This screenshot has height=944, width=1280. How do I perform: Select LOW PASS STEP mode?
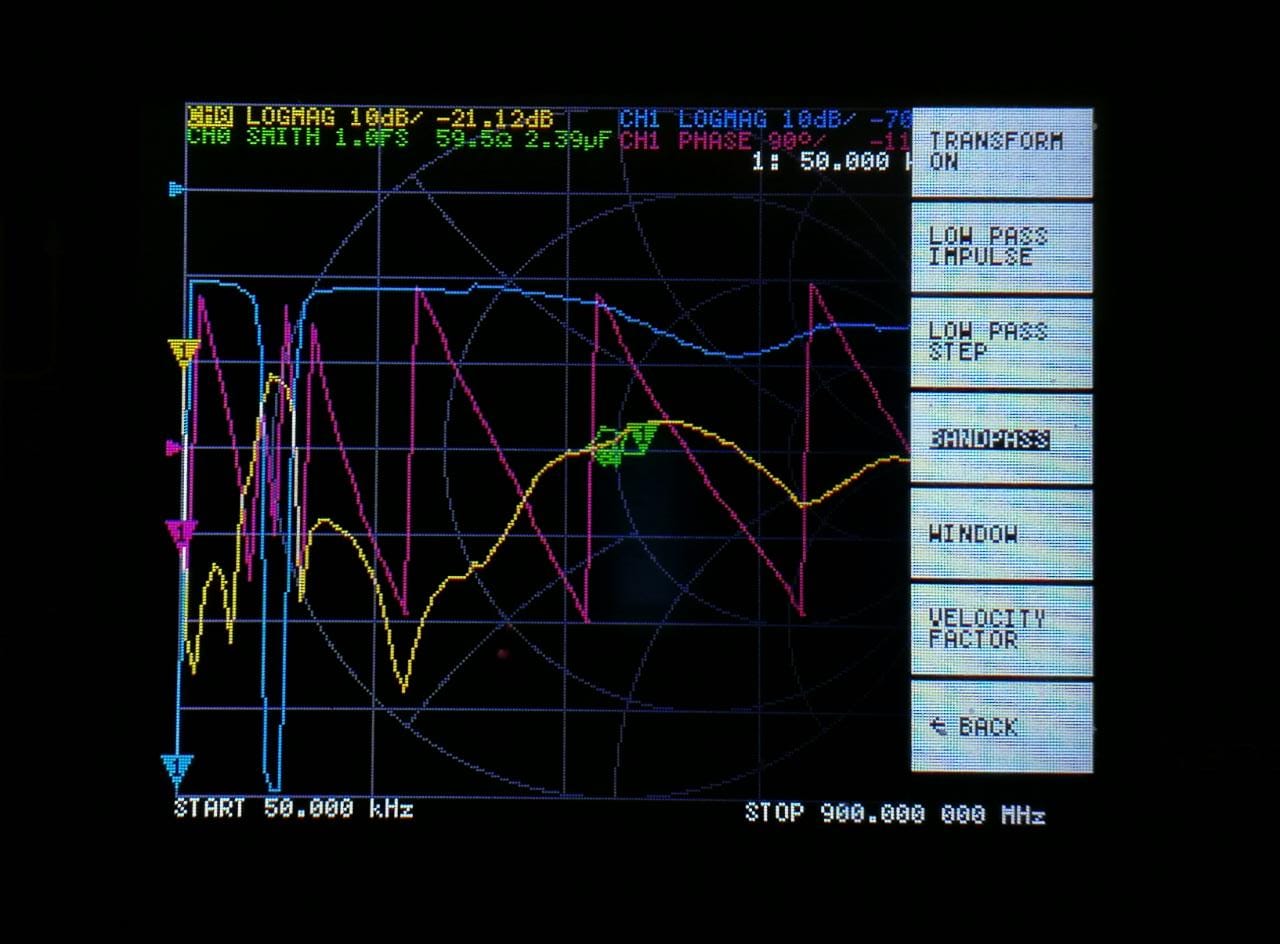click(1001, 342)
